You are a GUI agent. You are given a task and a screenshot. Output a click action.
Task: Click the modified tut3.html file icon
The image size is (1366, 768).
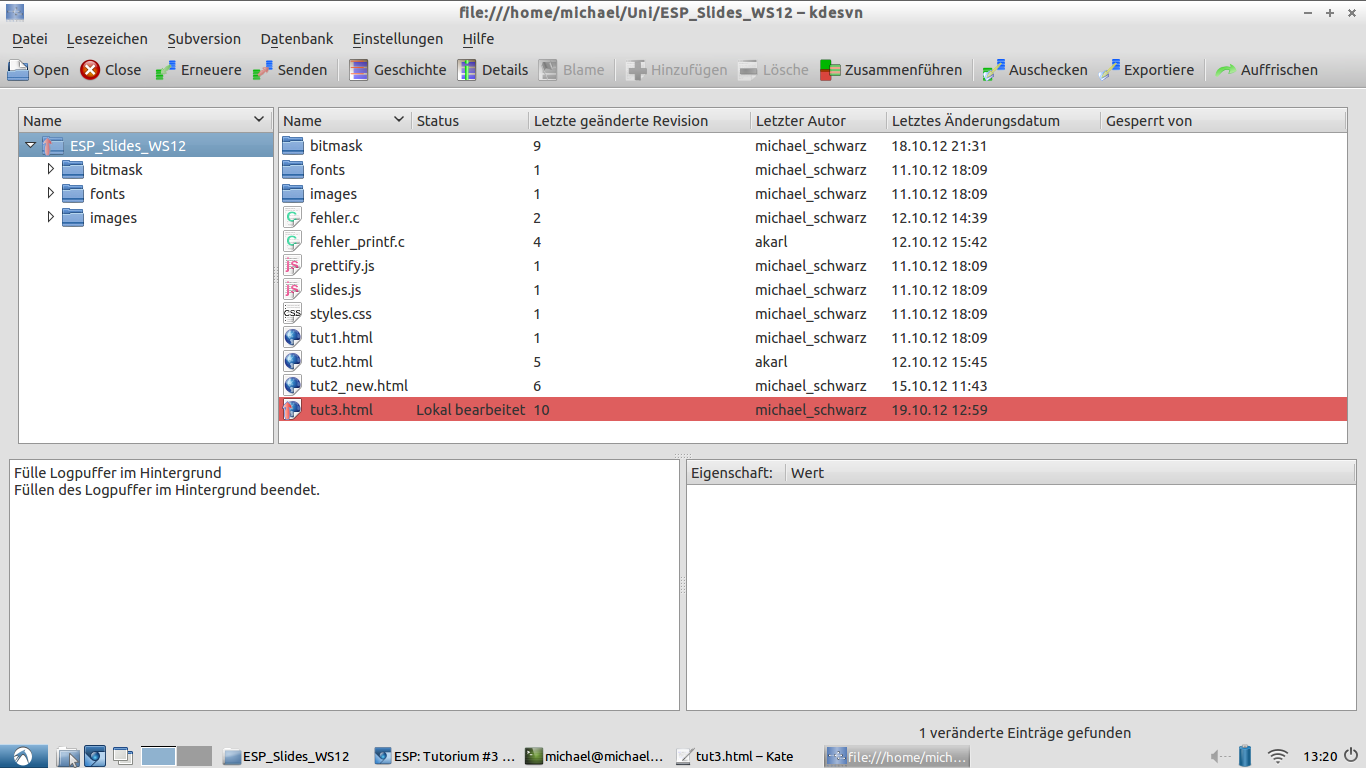coord(292,409)
